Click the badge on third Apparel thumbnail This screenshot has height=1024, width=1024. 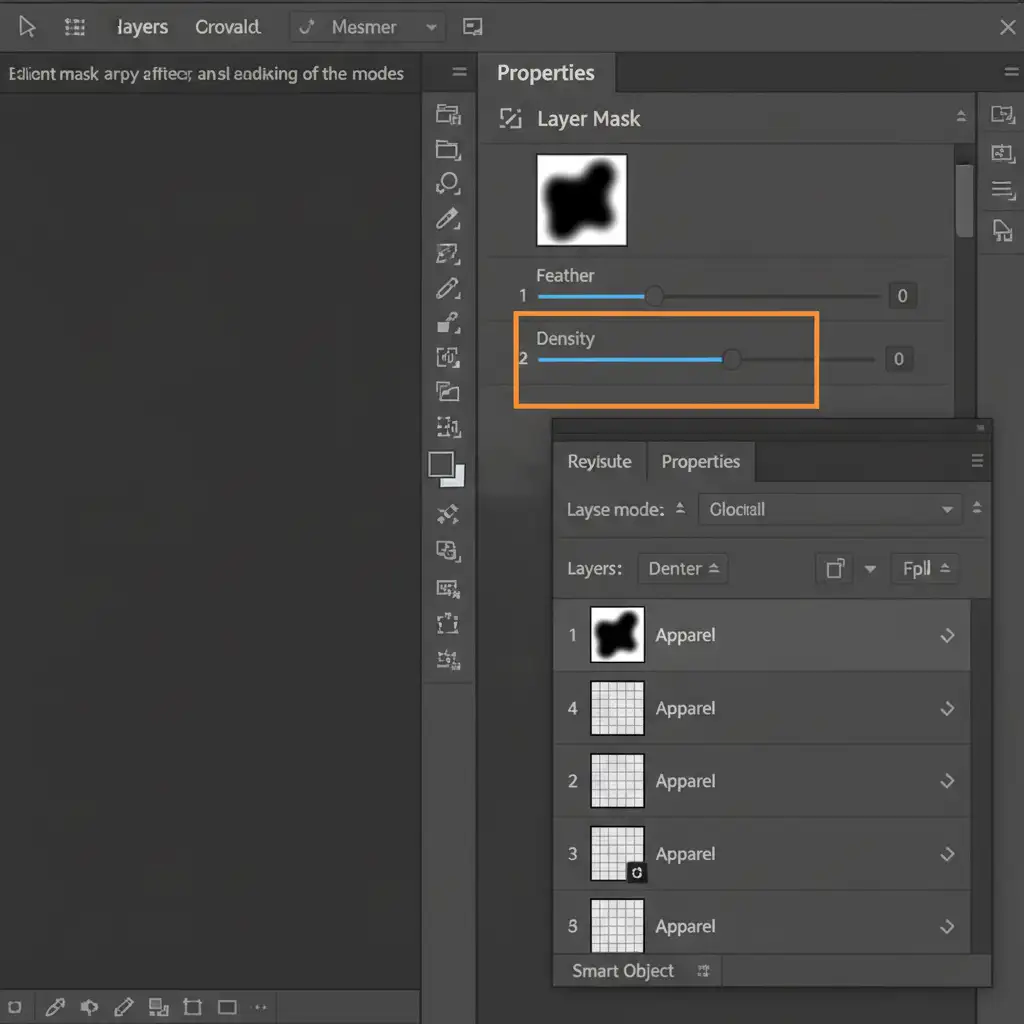[x=637, y=873]
